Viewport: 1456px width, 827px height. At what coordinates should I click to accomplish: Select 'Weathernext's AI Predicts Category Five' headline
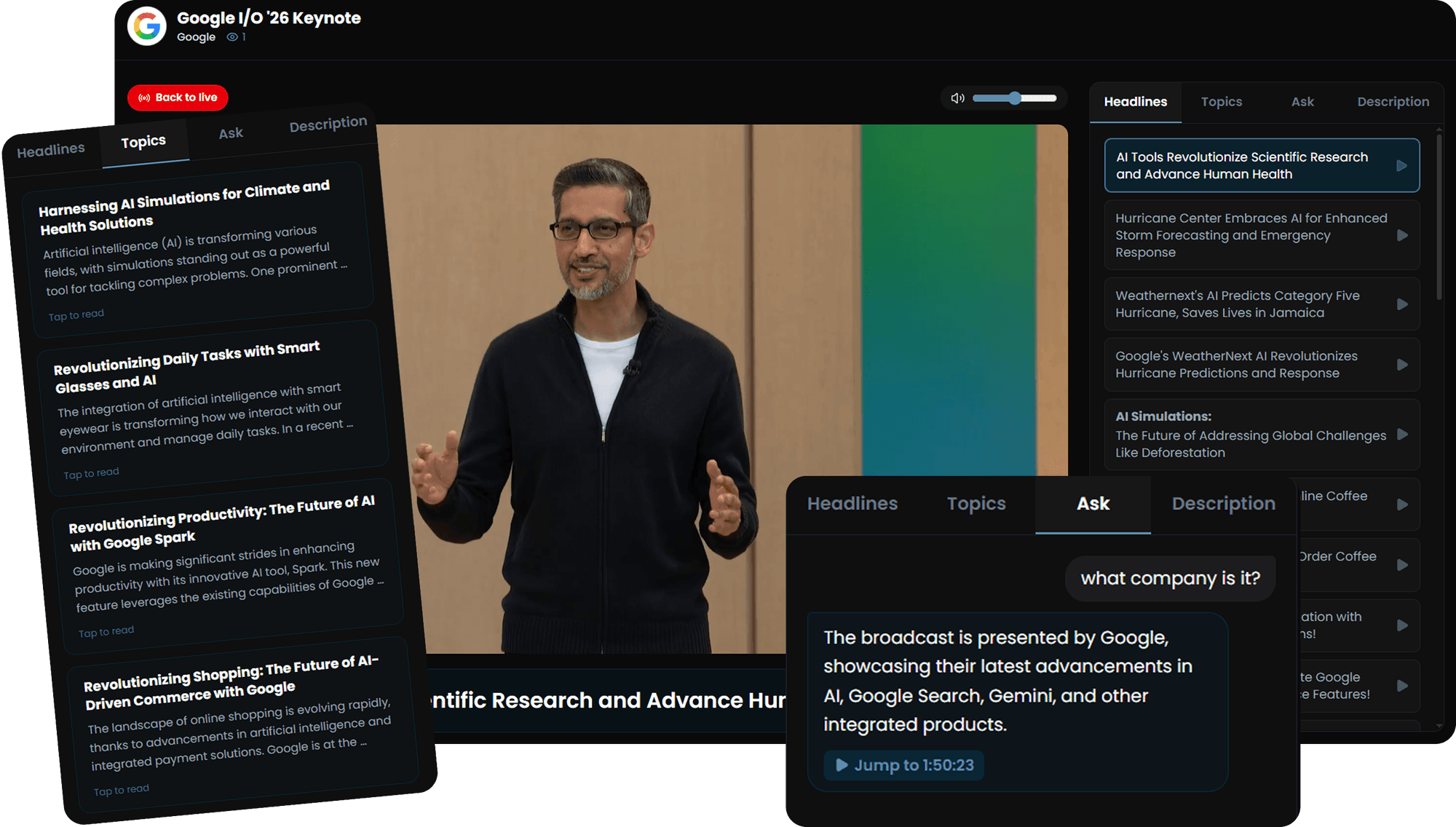1238,304
